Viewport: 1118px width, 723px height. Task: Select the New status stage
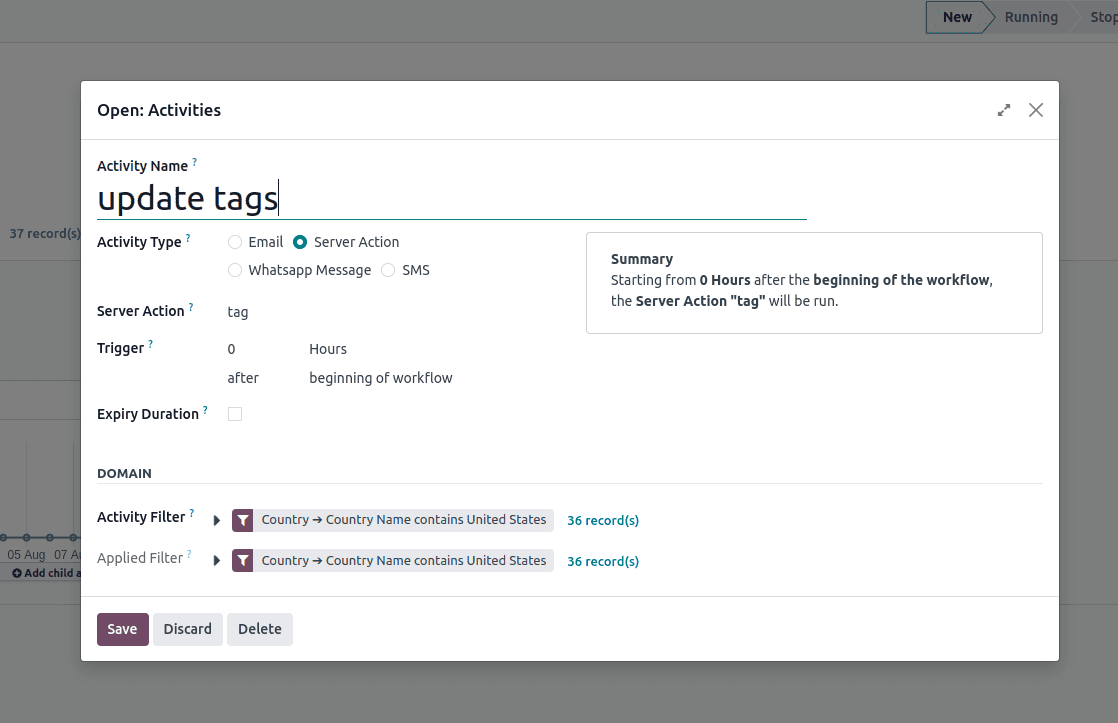[957, 17]
